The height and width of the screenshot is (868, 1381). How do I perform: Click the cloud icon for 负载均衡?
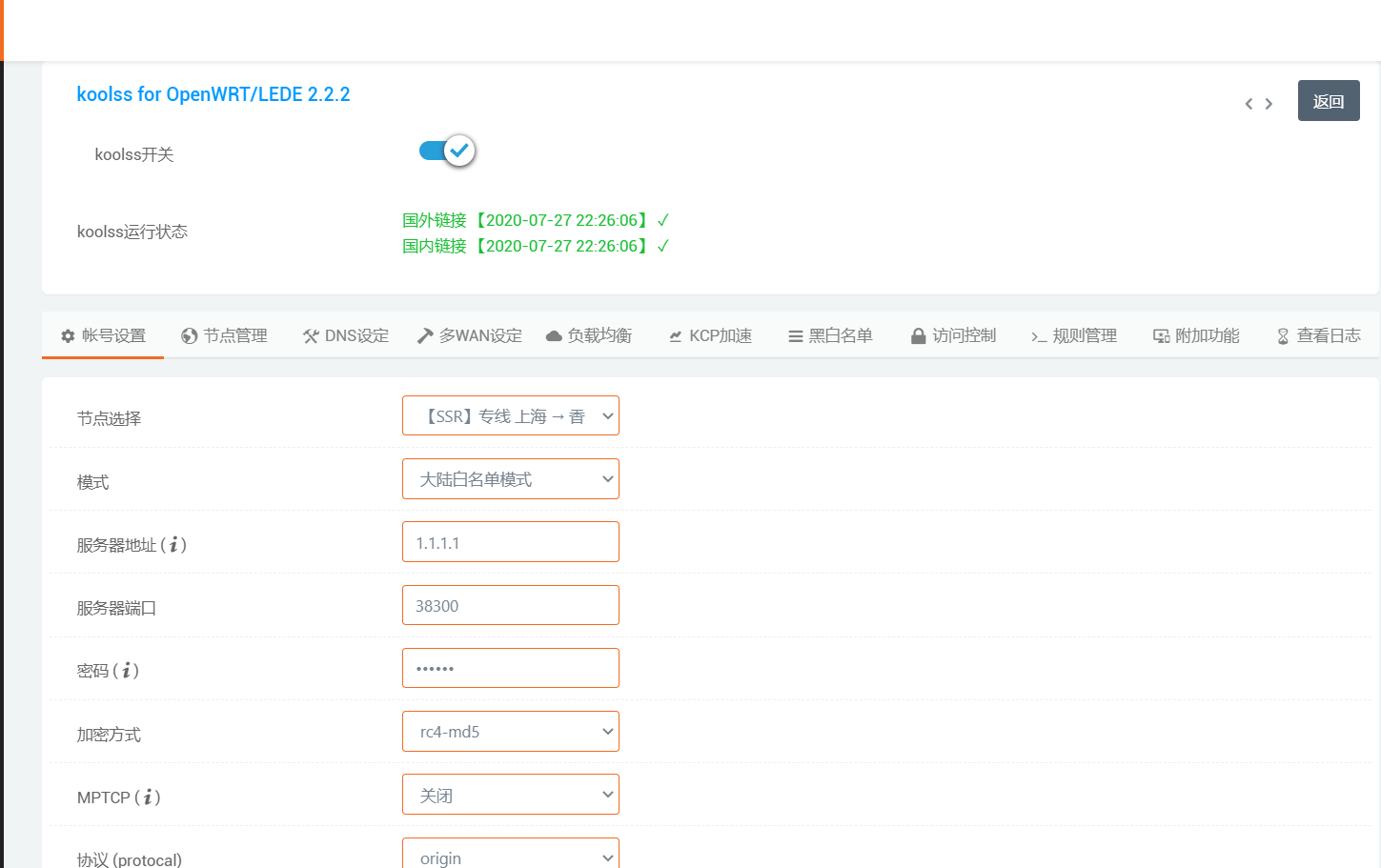tap(554, 336)
